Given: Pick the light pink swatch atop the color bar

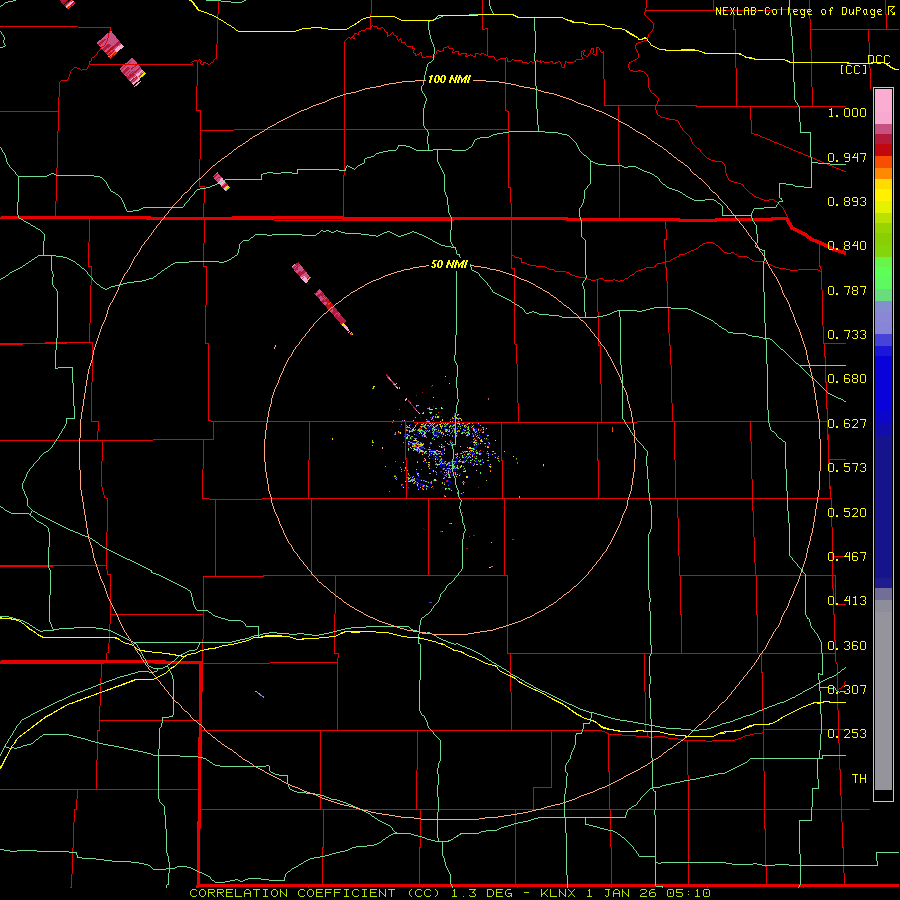Looking at the screenshot, I should pos(883,107).
